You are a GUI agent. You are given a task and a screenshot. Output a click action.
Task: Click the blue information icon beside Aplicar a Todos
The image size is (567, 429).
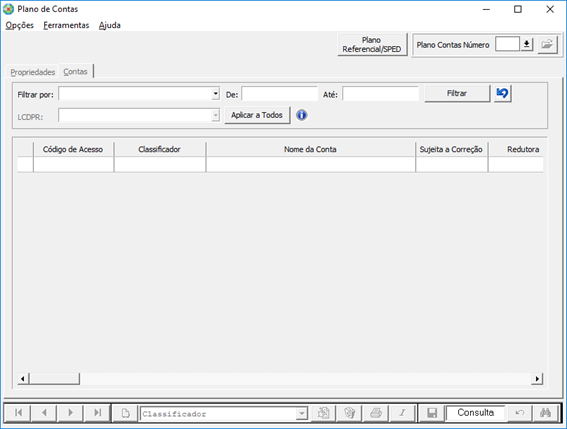pos(302,115)
